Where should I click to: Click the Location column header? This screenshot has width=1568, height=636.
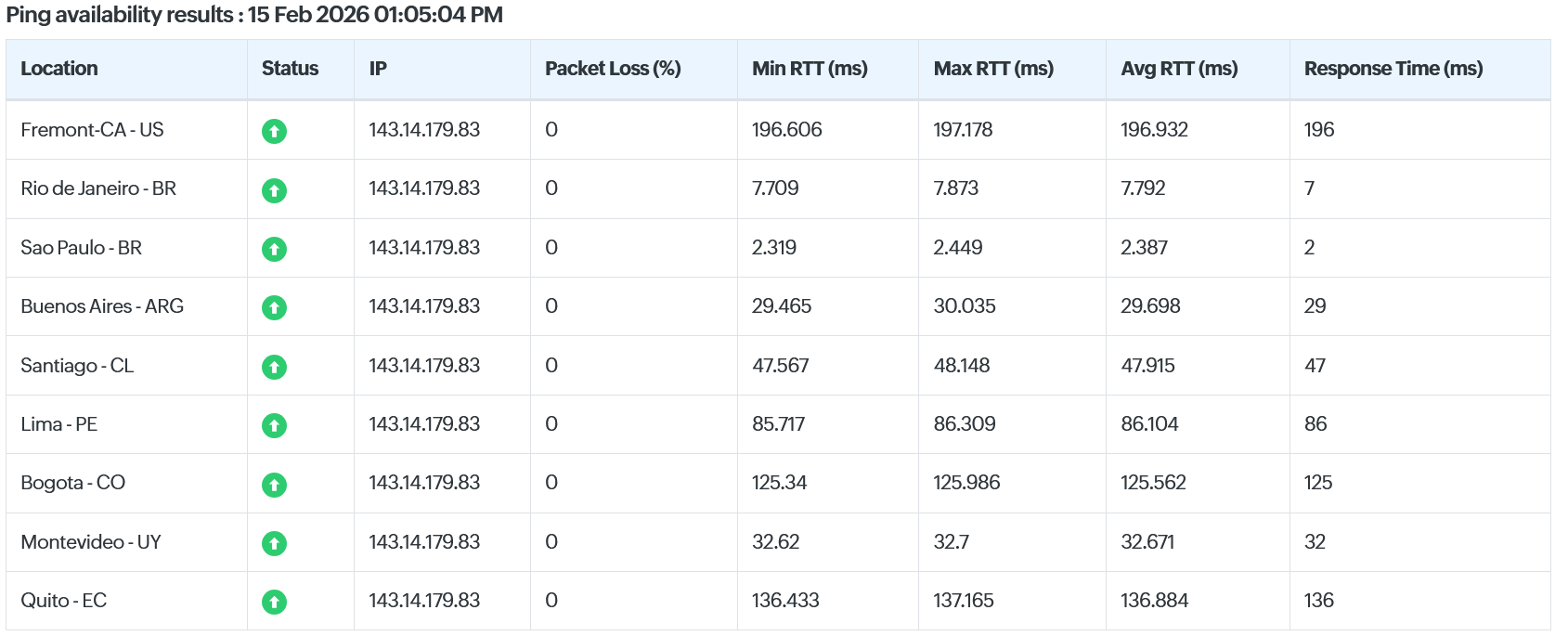click(59, 69)
